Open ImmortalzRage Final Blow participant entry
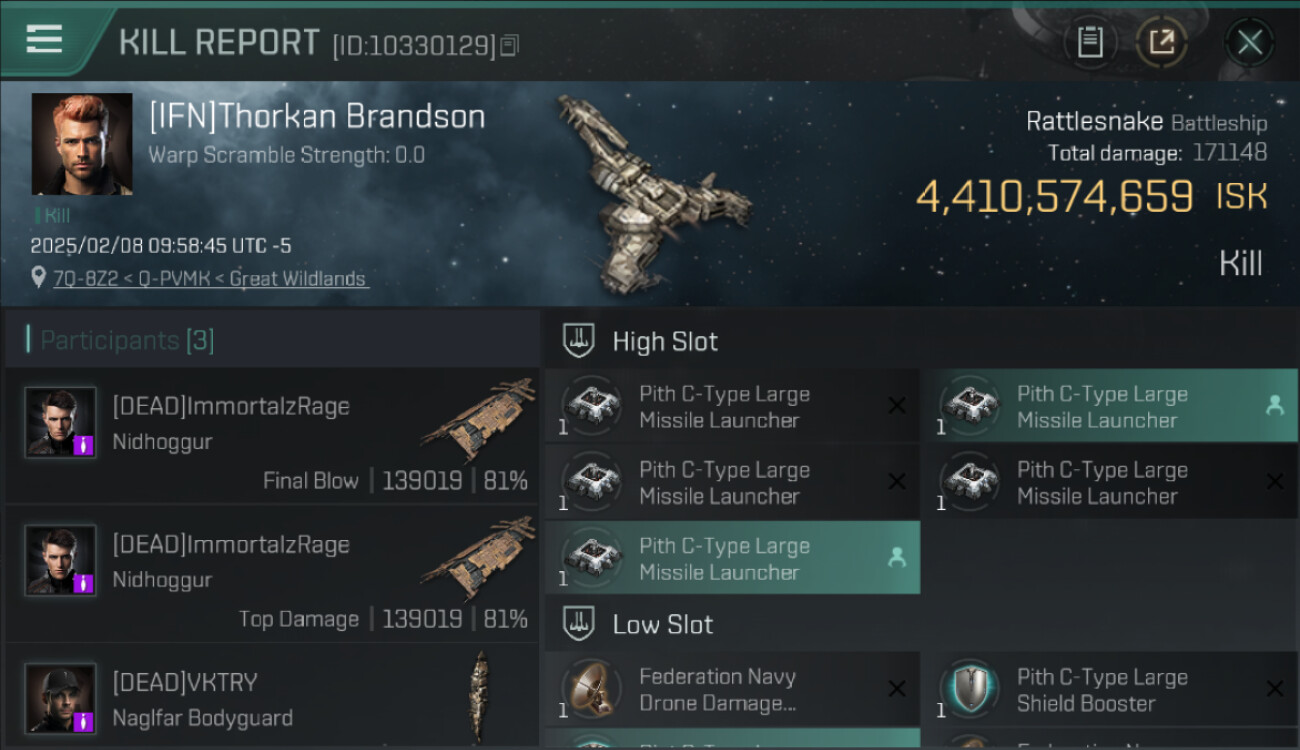The image size is (1300, 750). coord(270,436)
